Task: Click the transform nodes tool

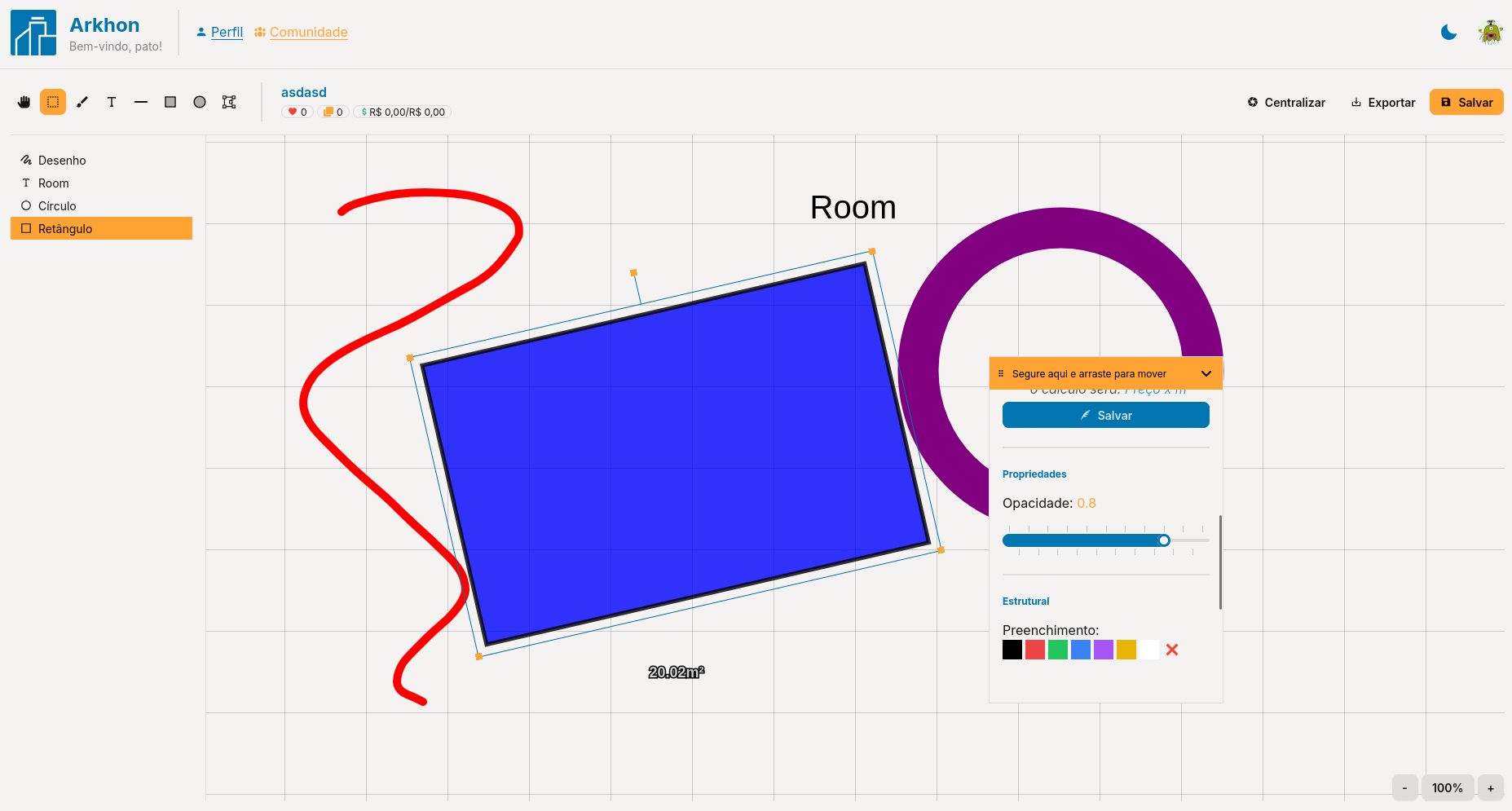Action: click(229, 102)
